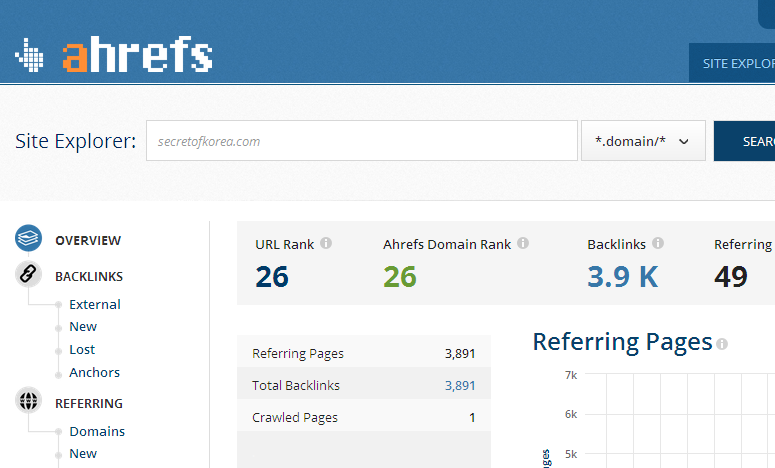Click the Referring Pages chart heading

pyautogui.click(x=622, y=342)
